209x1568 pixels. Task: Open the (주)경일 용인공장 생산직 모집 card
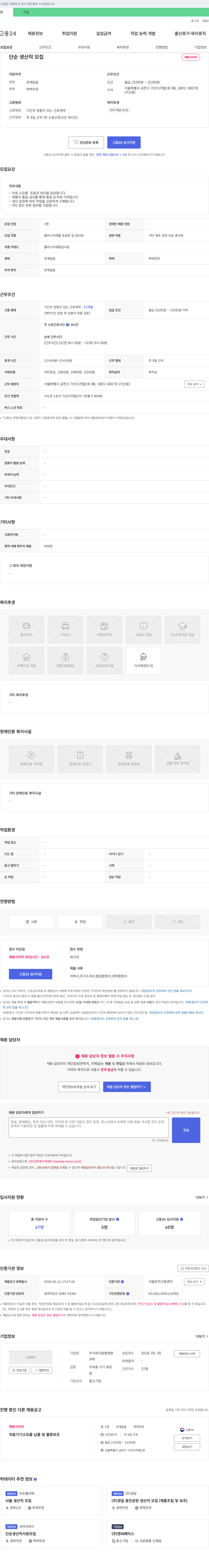pos(157,1500)
